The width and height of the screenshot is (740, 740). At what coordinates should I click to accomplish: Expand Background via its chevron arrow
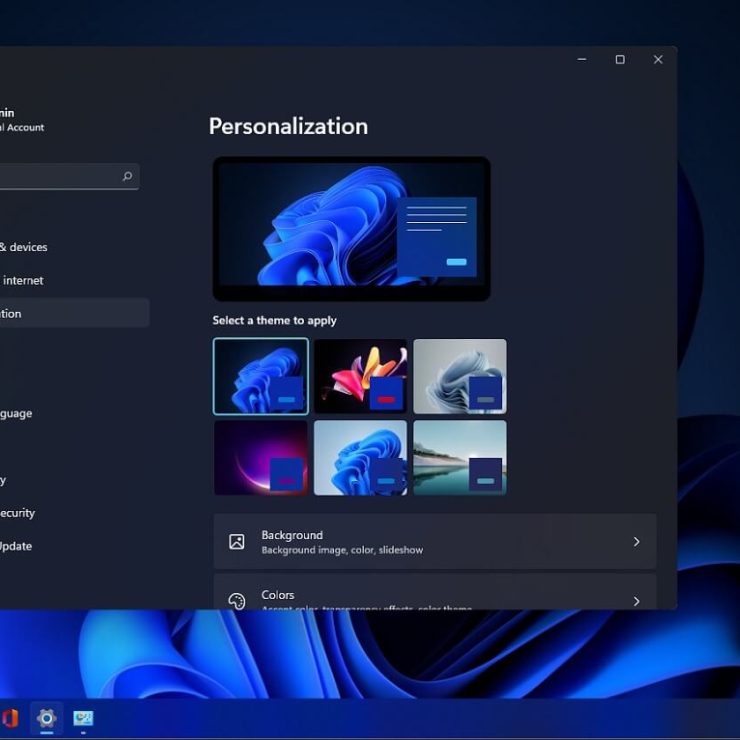pyautogui.click(x=636, y=541)
